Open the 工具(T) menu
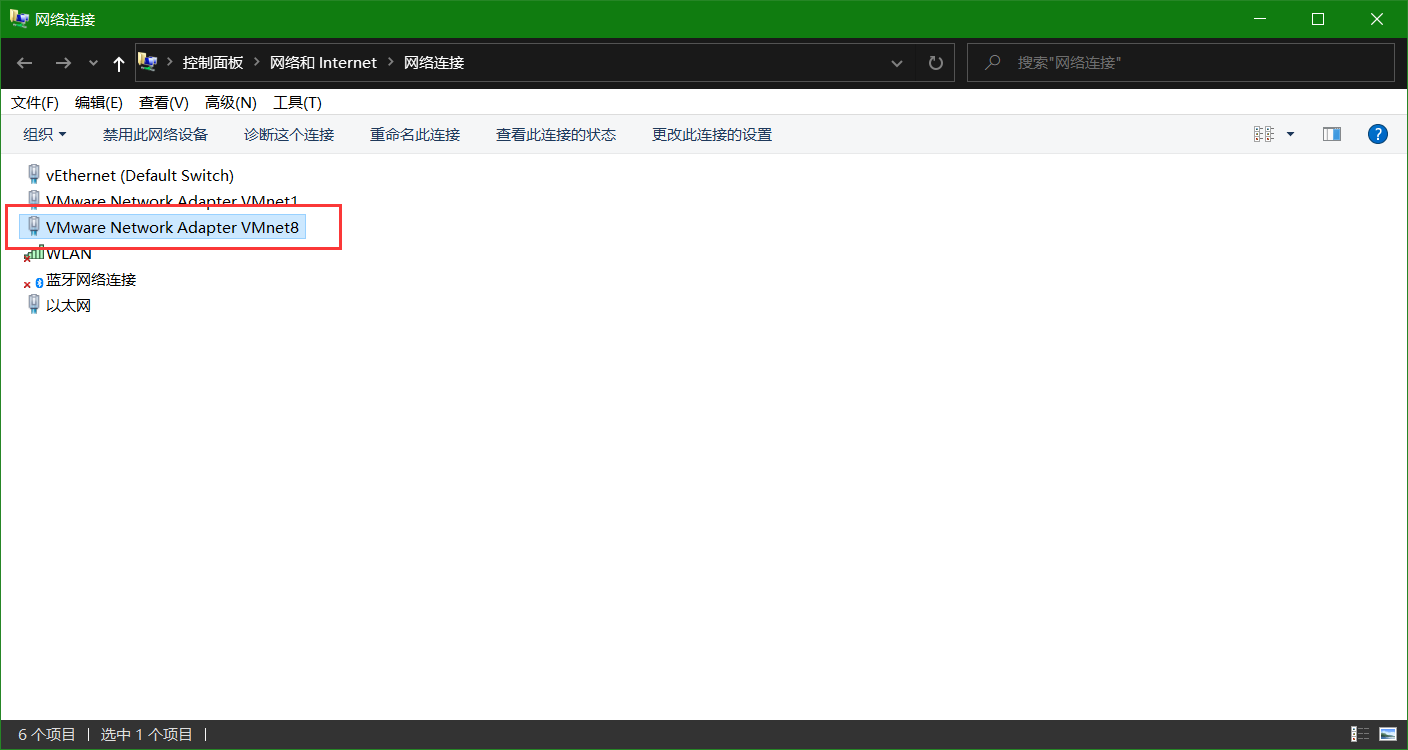Screen dimensions: 1408x750 (x=298, y=103)
